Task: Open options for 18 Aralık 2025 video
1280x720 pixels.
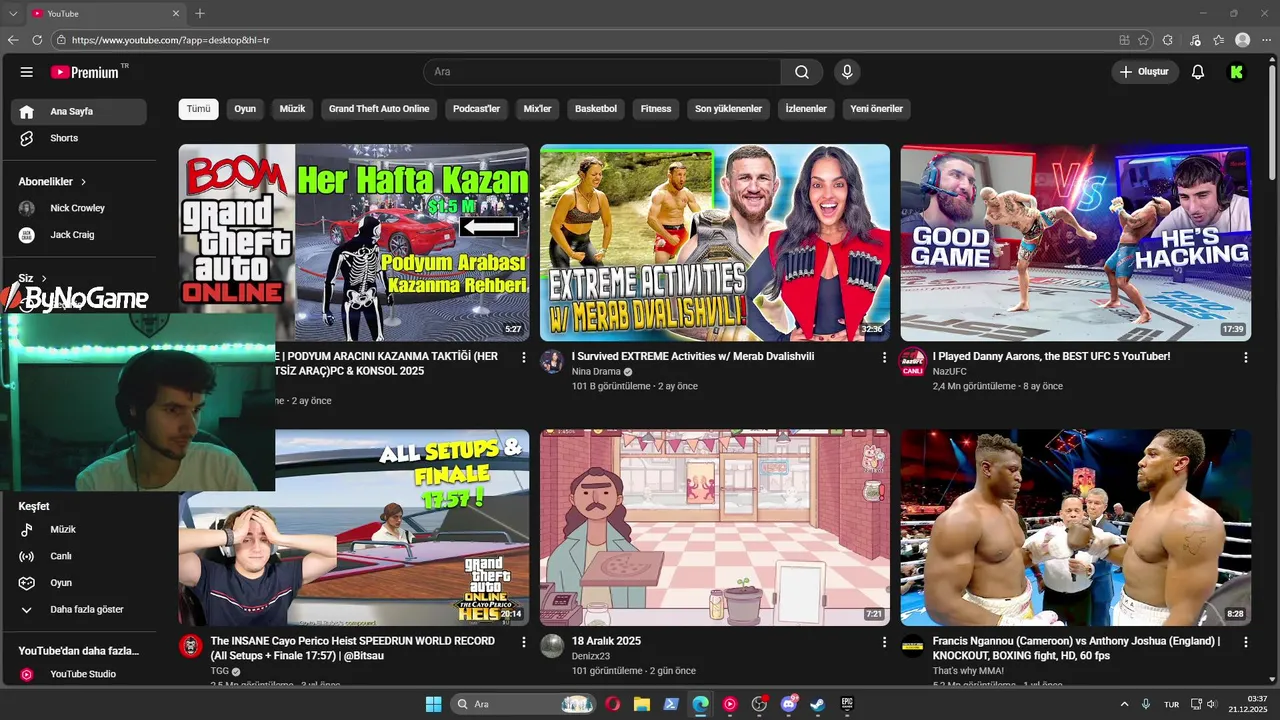Action: [884, 642]
